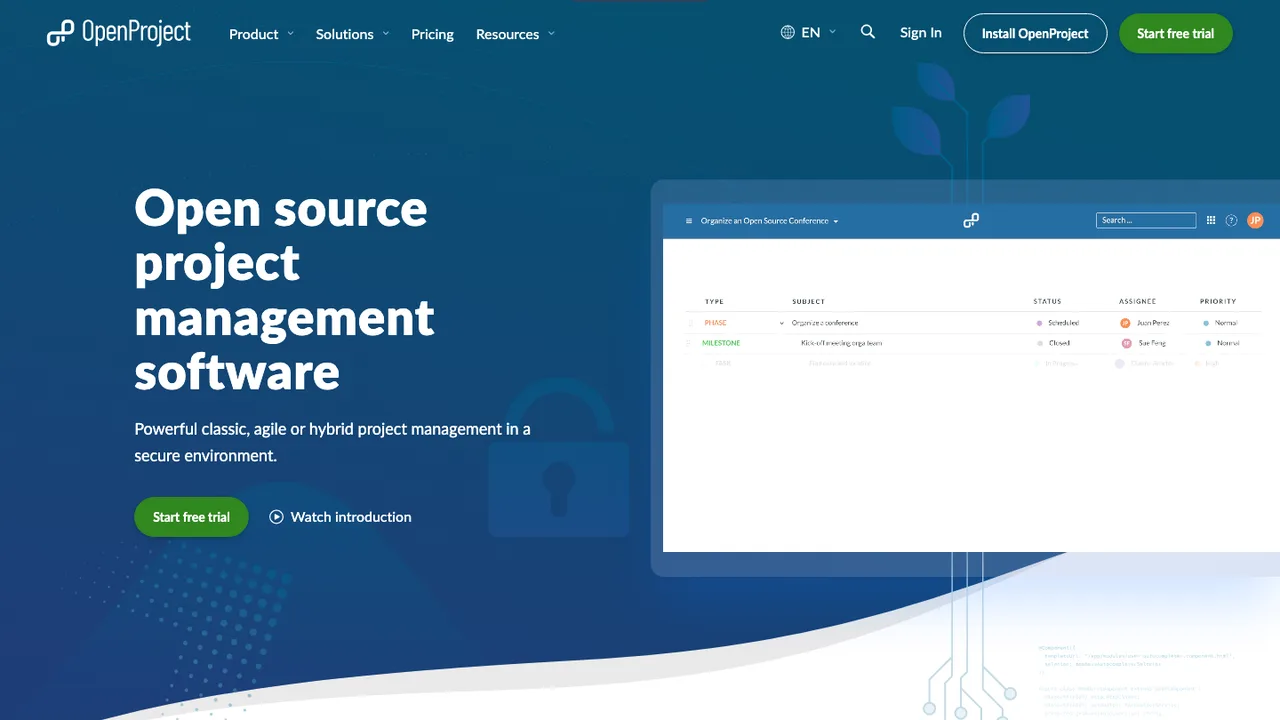The image size is (1280, 720).
Task: Open the Solutions menu
Action: pos(344,34)
